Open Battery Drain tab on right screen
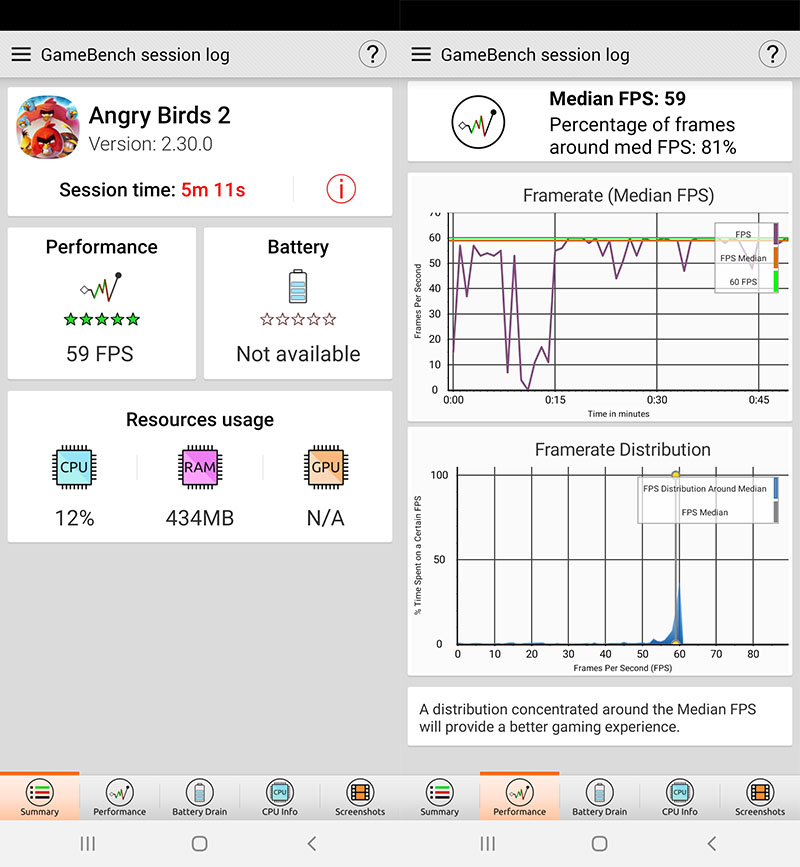 [600, 796]
